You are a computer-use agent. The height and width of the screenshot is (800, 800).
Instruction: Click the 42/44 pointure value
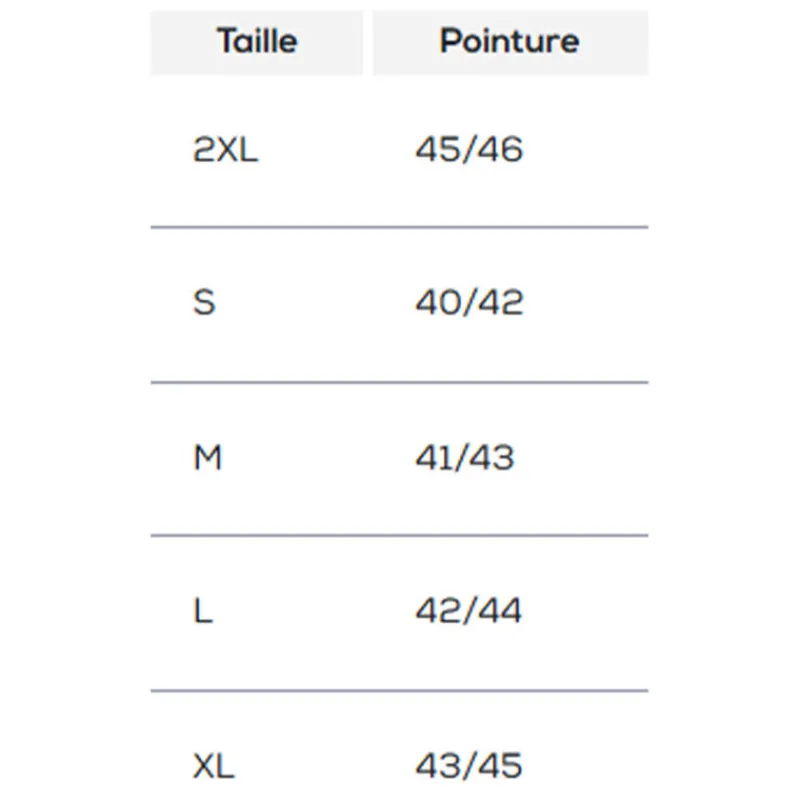[469, 611]
